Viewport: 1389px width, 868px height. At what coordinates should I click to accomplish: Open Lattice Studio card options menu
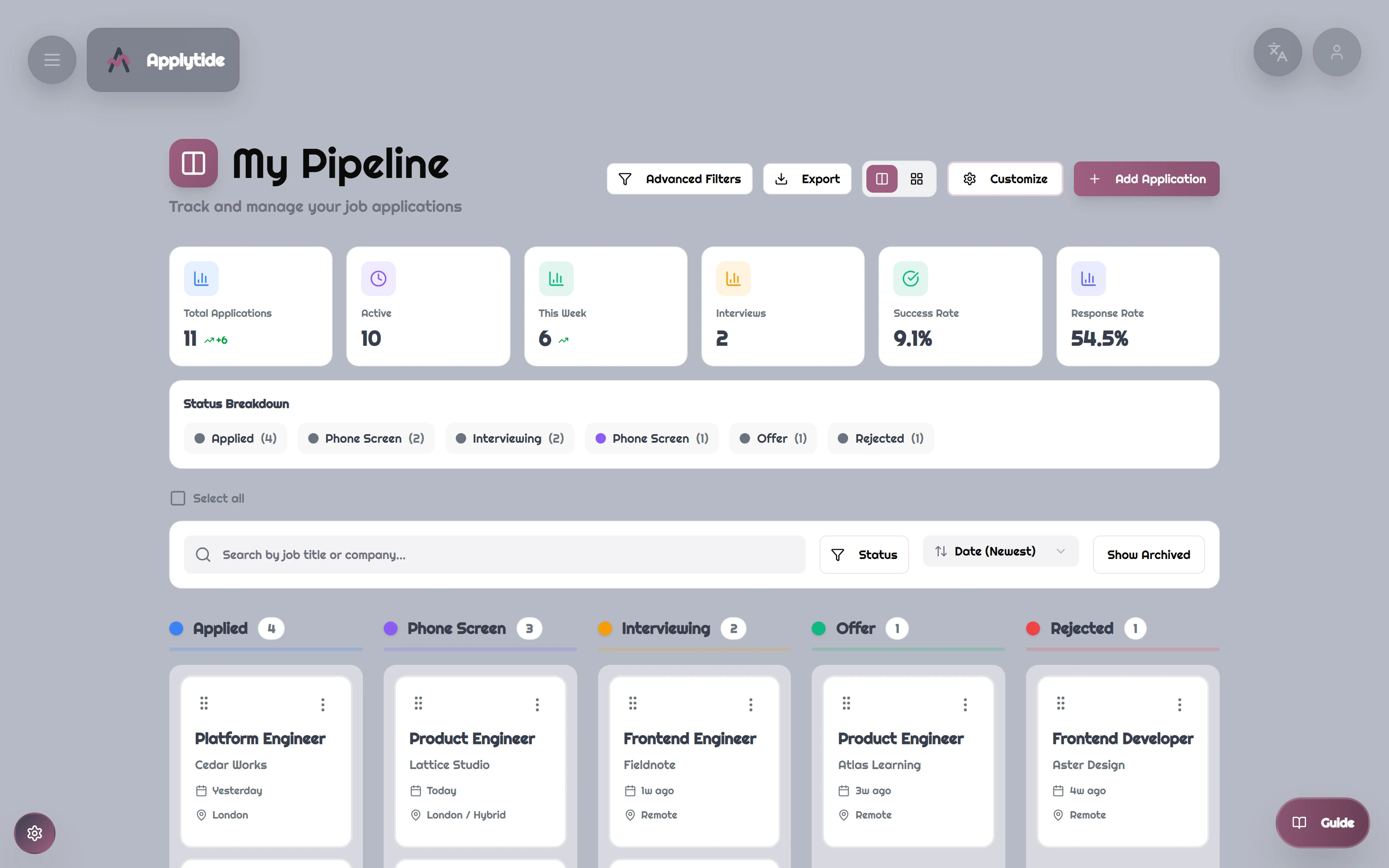point(537,704)
